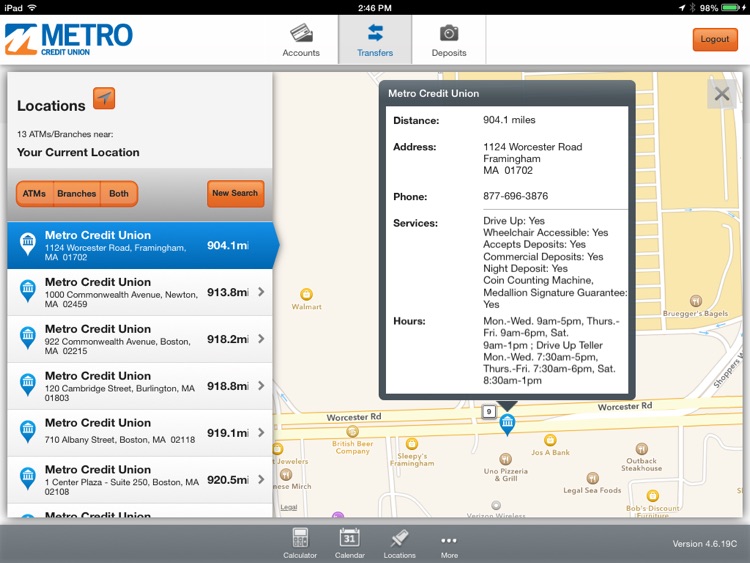Click 'Your Current Location' heading
750x563 pixels.
point(78,152)
